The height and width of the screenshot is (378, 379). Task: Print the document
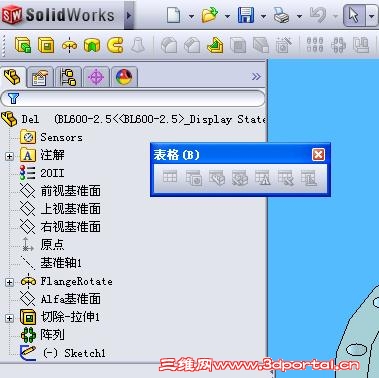coord(281,15)
